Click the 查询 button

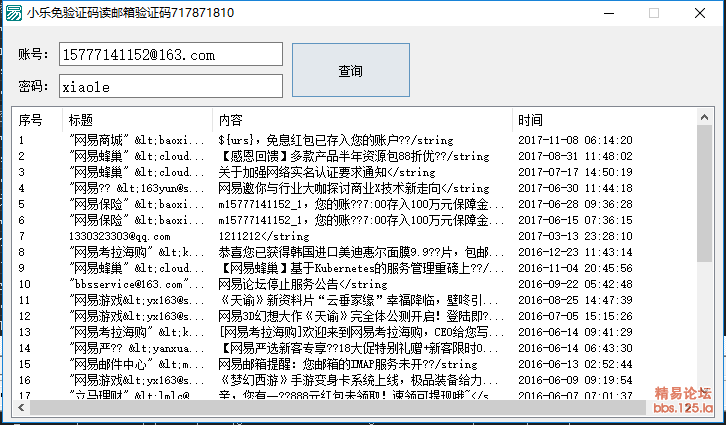click(350, 71)
